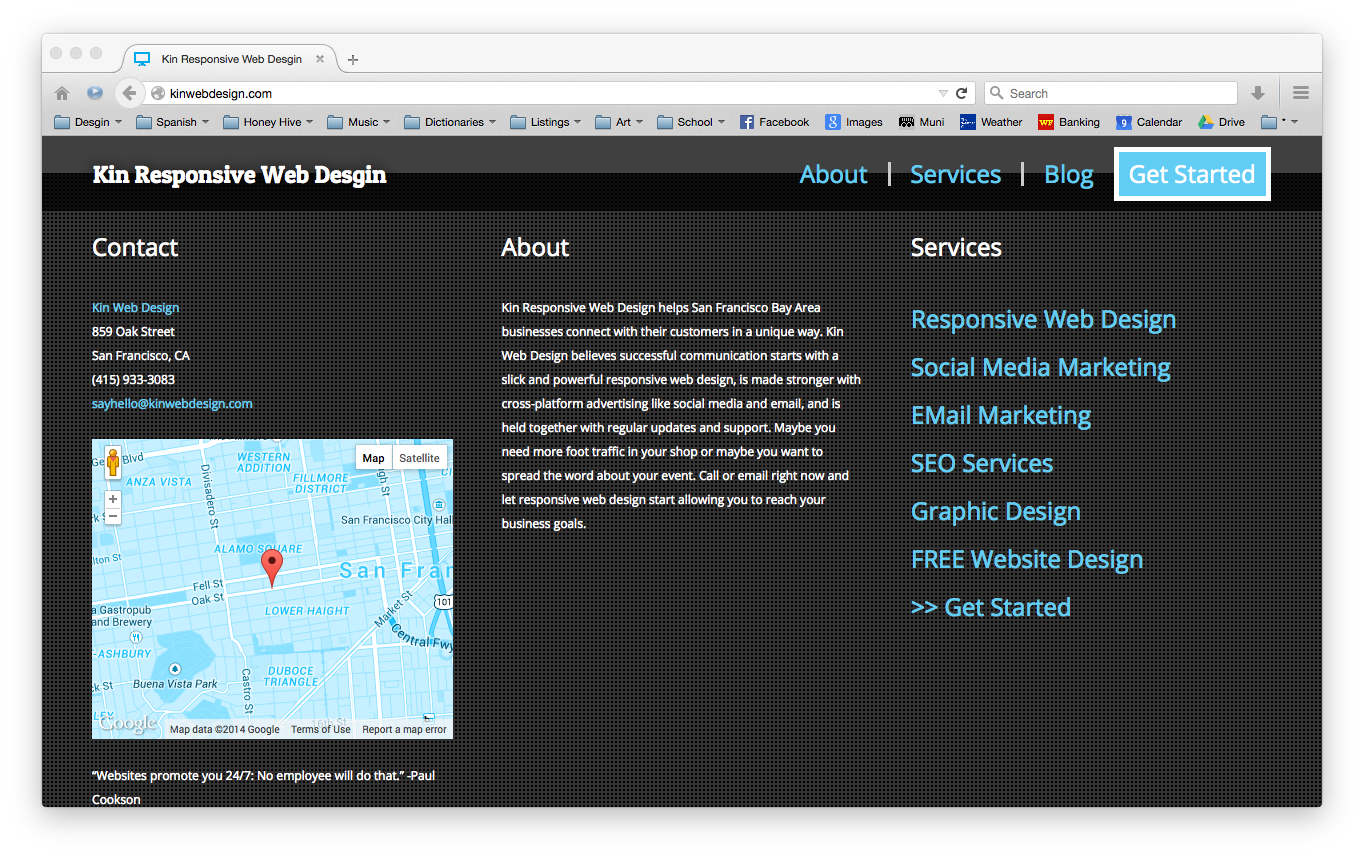Reload the page with the refresh icon
Viewport: 1364px width, 857px height.
point(962,93)
